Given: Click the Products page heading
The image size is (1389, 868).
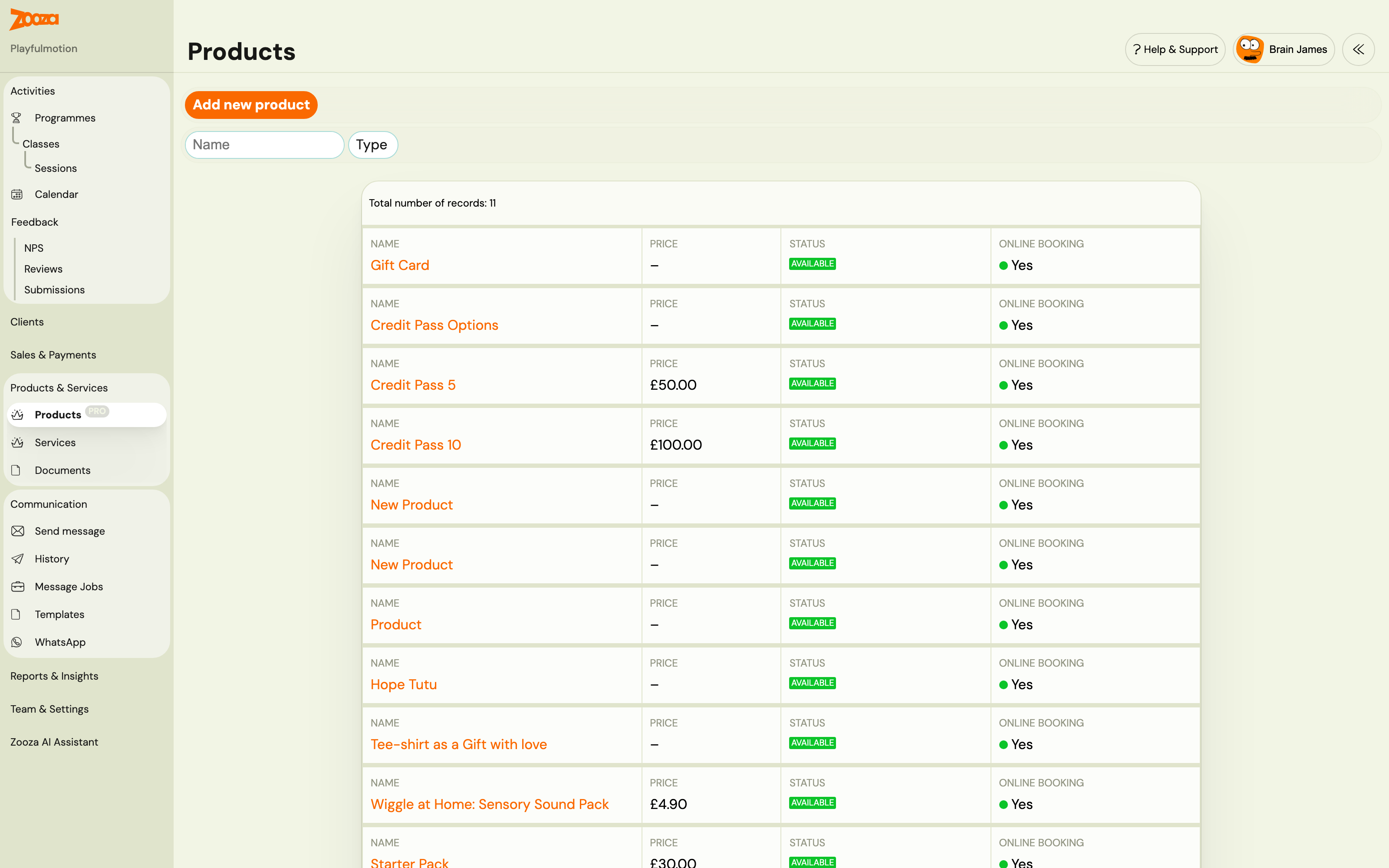Looking at the screenshot, I should [x=242, y=52].
